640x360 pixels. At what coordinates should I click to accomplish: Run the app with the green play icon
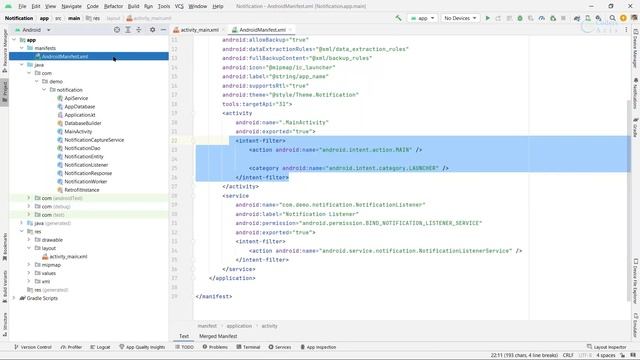coord(487,18)
